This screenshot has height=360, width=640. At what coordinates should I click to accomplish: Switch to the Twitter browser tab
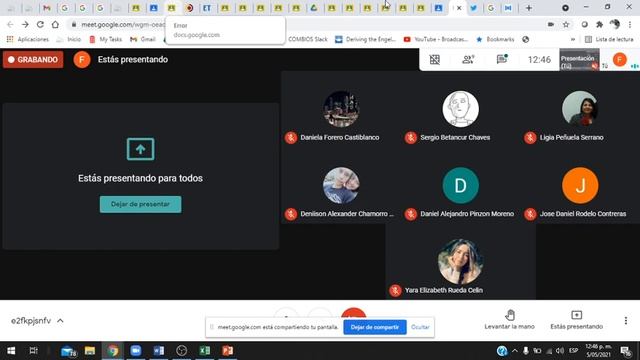[473, 8]
